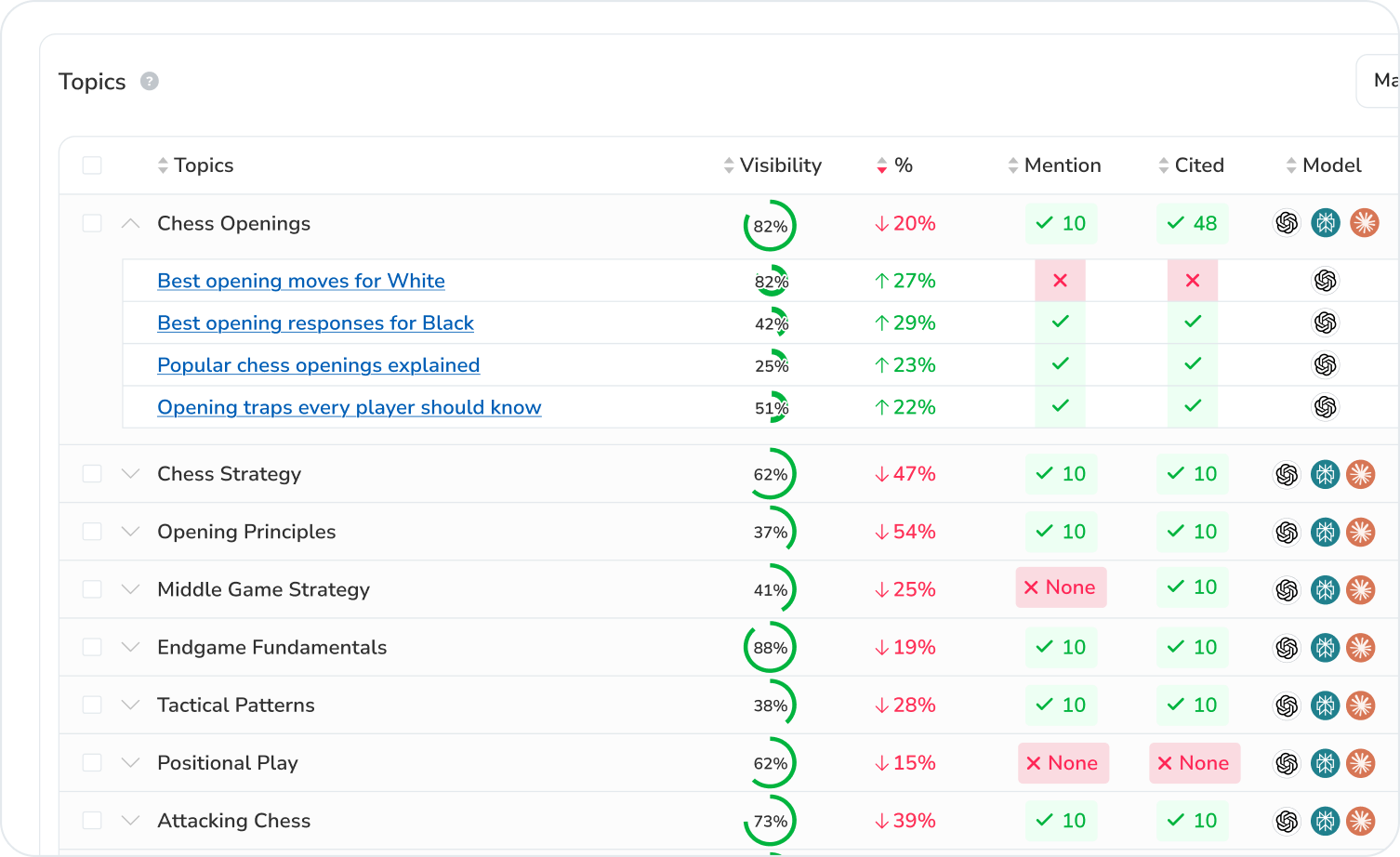This screenshot has width=1400, height=857.
Task: Click ChatGPT icon in Positional Play row
Action: [1287, 763]
